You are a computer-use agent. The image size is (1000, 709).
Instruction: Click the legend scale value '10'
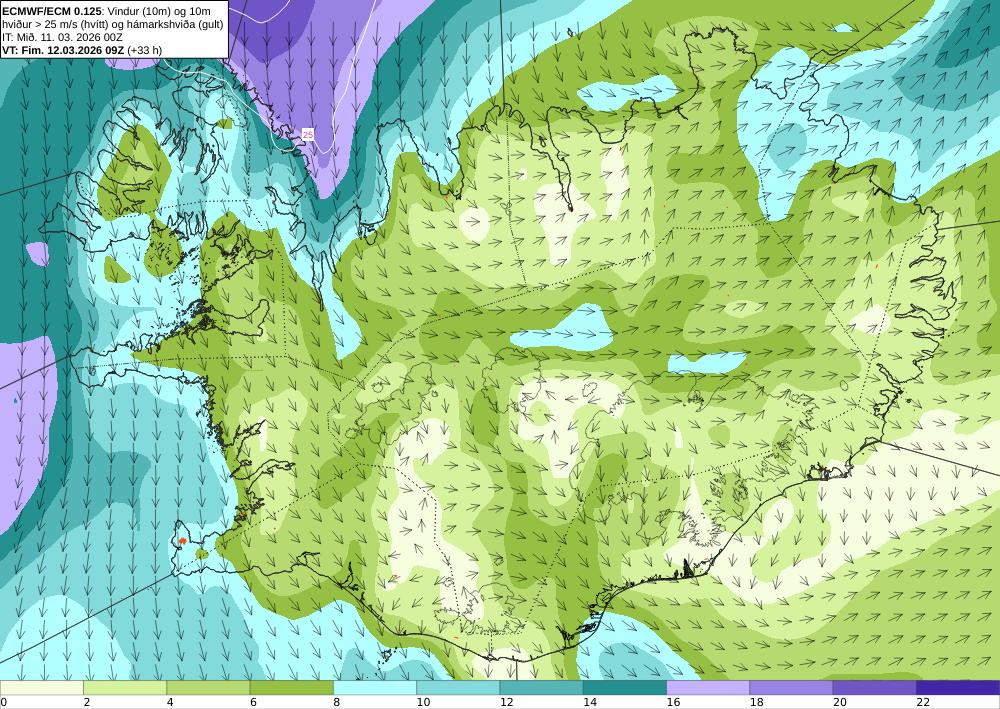(423, 702)
